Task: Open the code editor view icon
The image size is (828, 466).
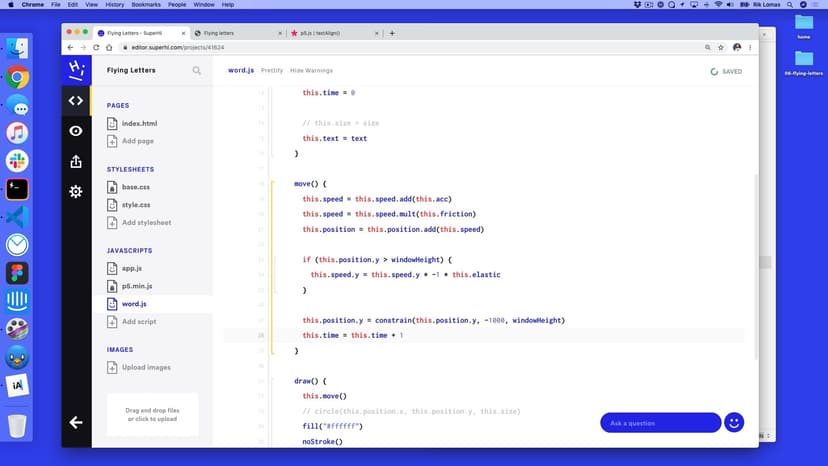Action: 76,100
